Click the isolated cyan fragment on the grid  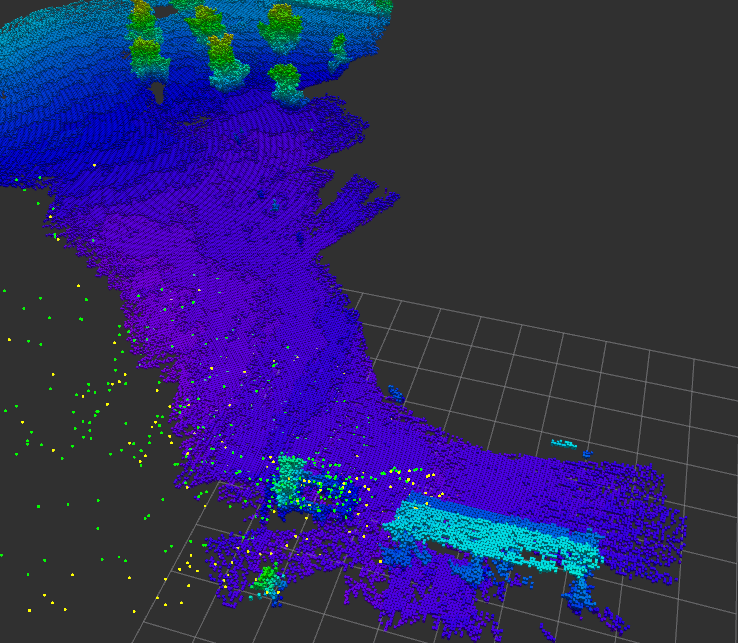click(x=564, y=442)
